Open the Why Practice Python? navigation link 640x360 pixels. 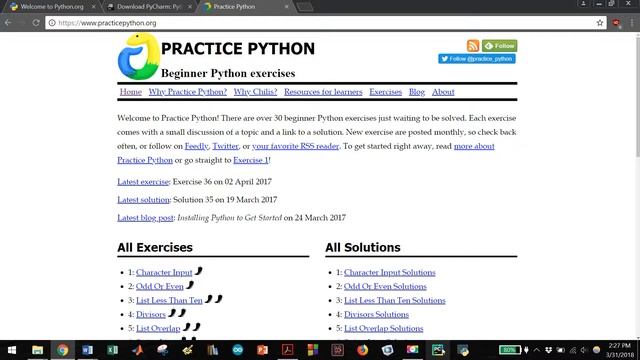click(187, 92)
